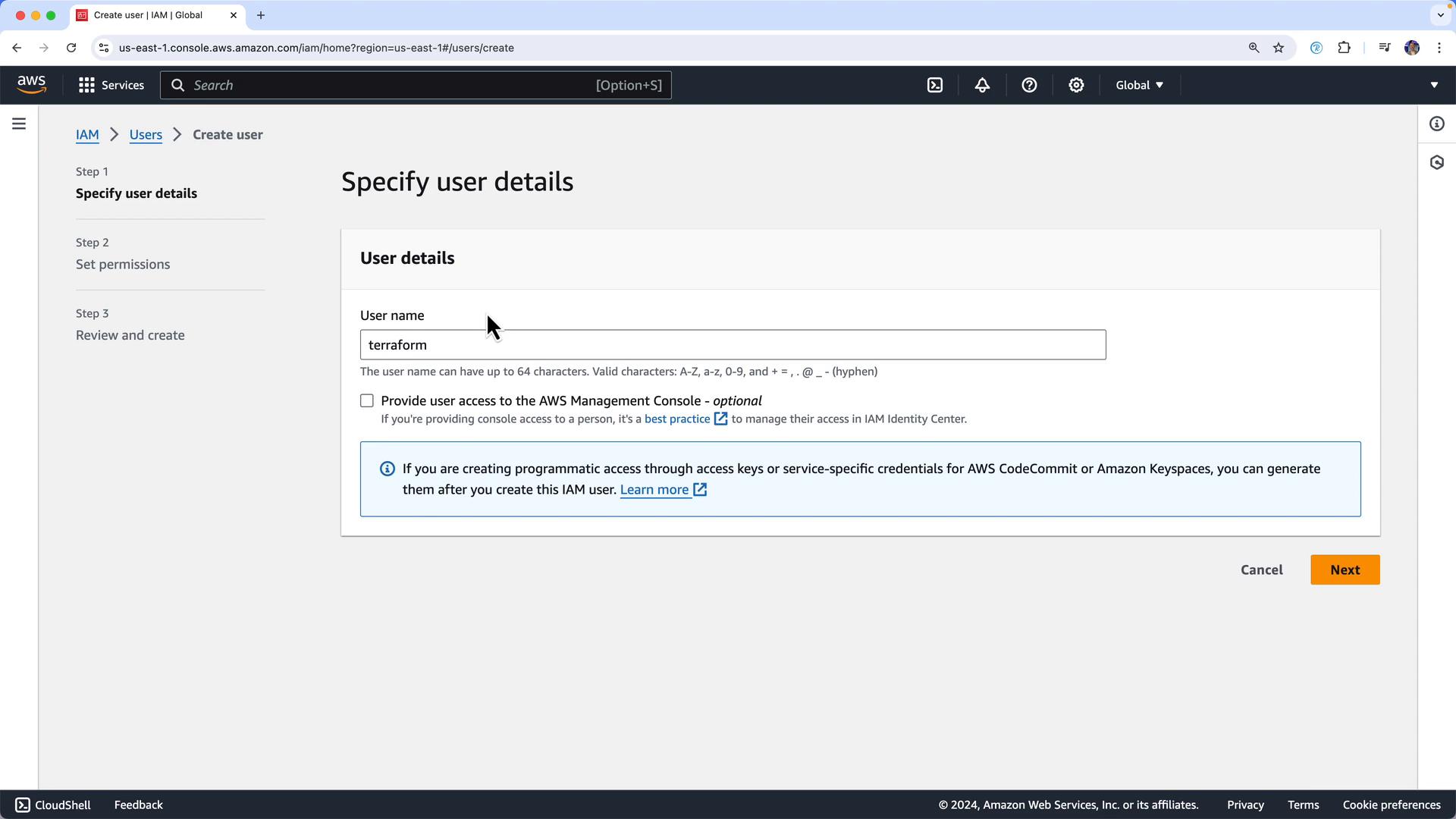
Task: Open notifications bell
Action: coord(982,85)
